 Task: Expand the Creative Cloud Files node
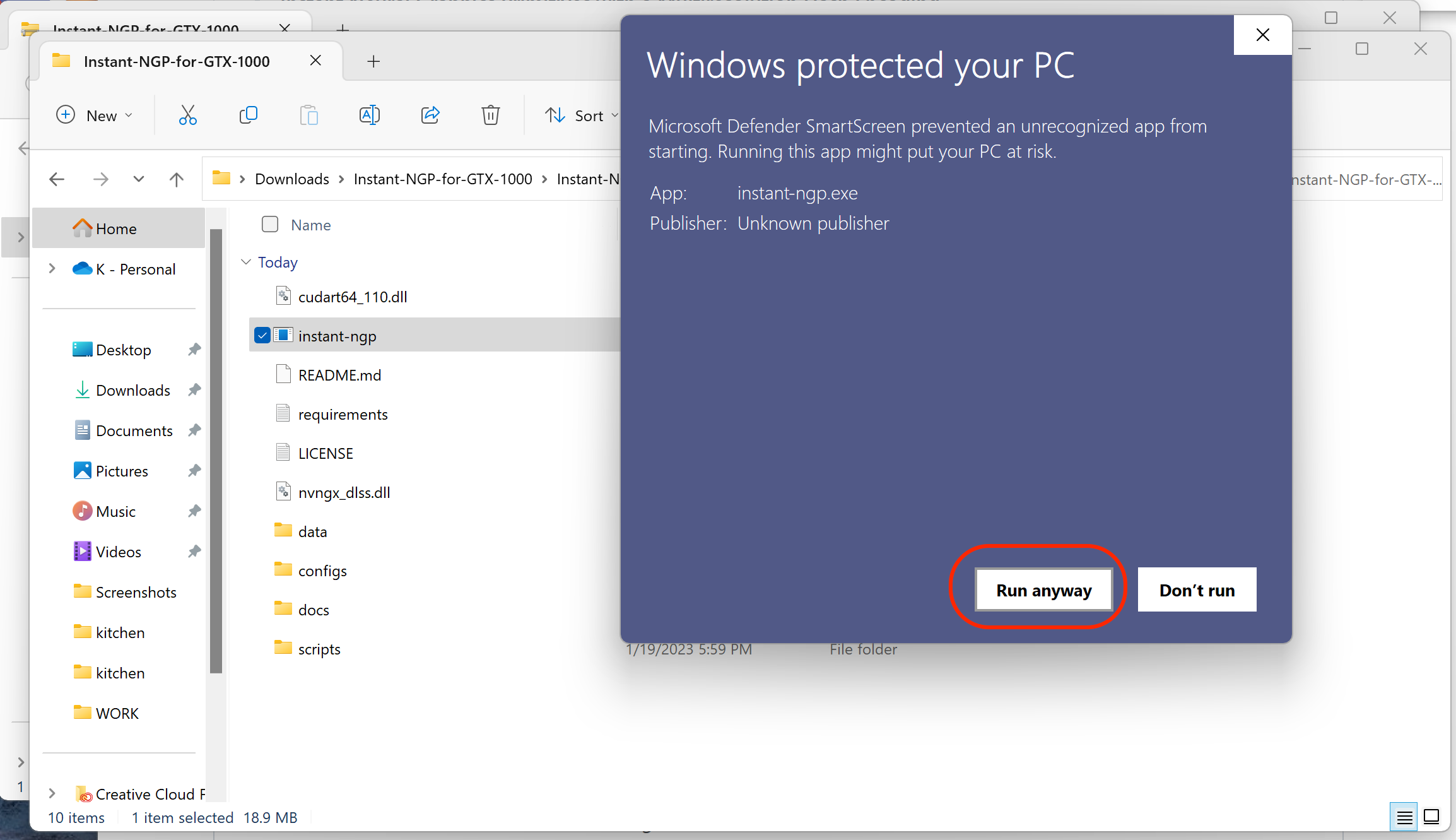[52, 793]
